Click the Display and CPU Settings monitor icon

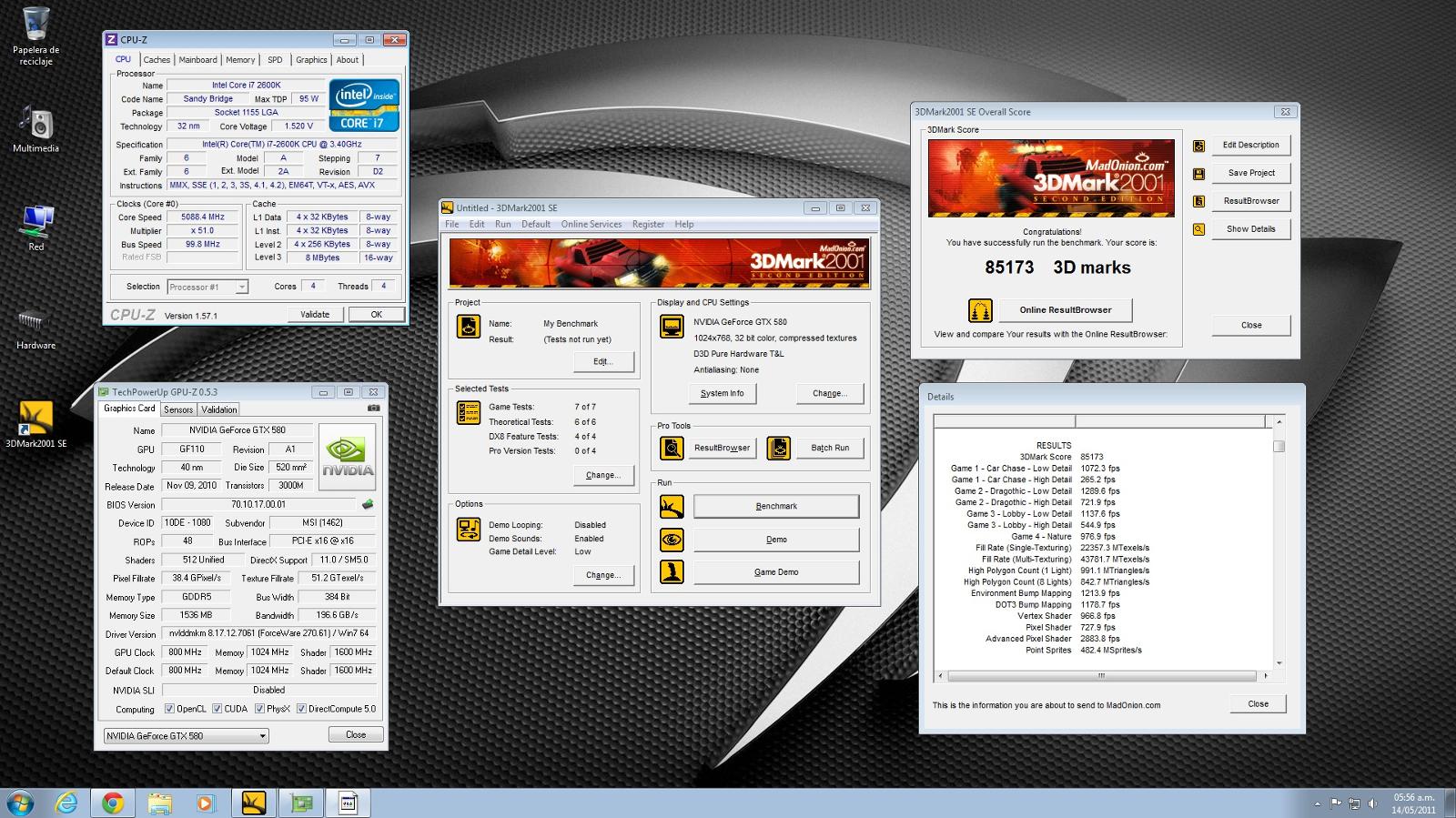pos(672,327)
